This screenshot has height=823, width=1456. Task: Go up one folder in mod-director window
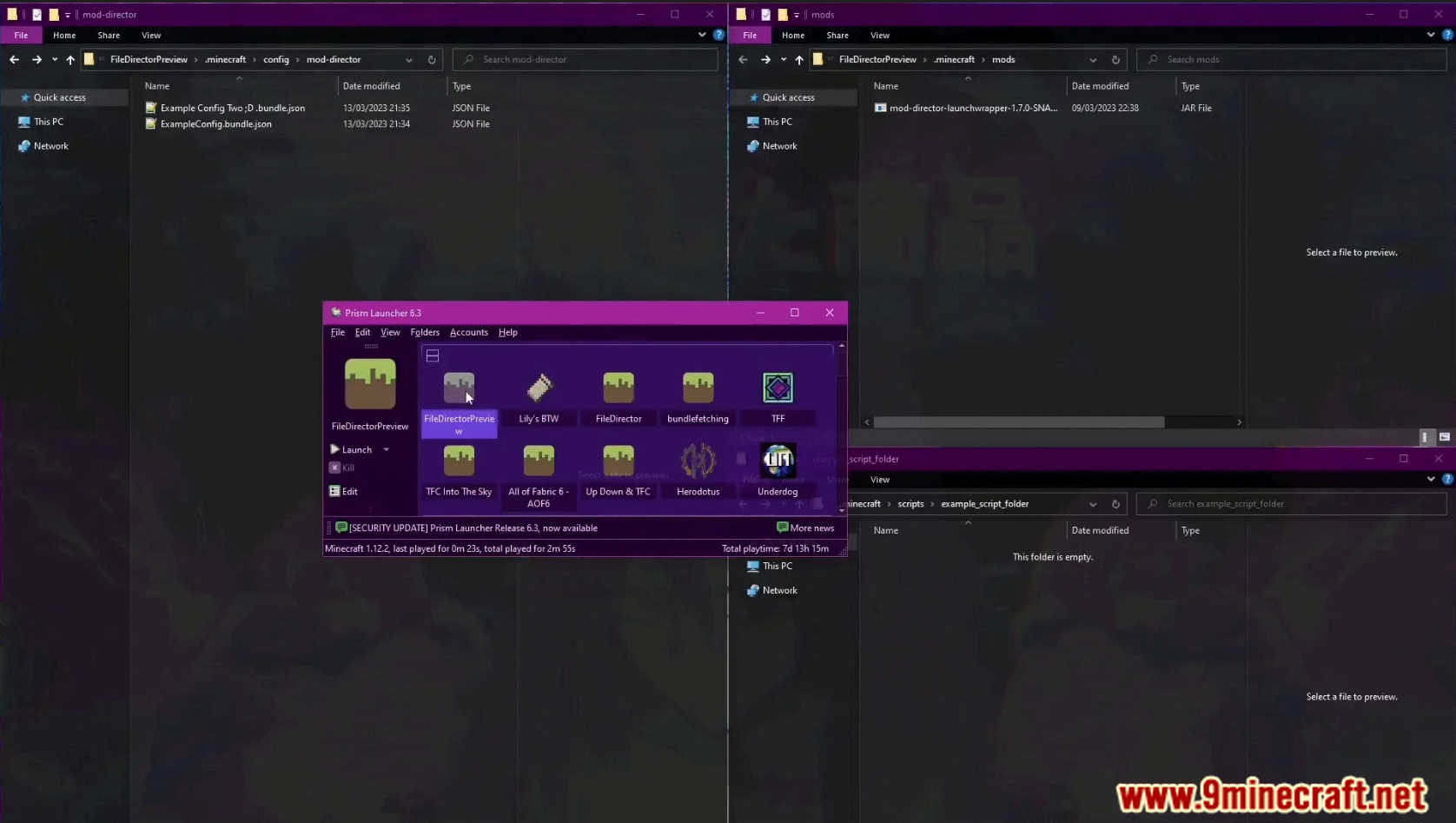click(x=70, y=59)
